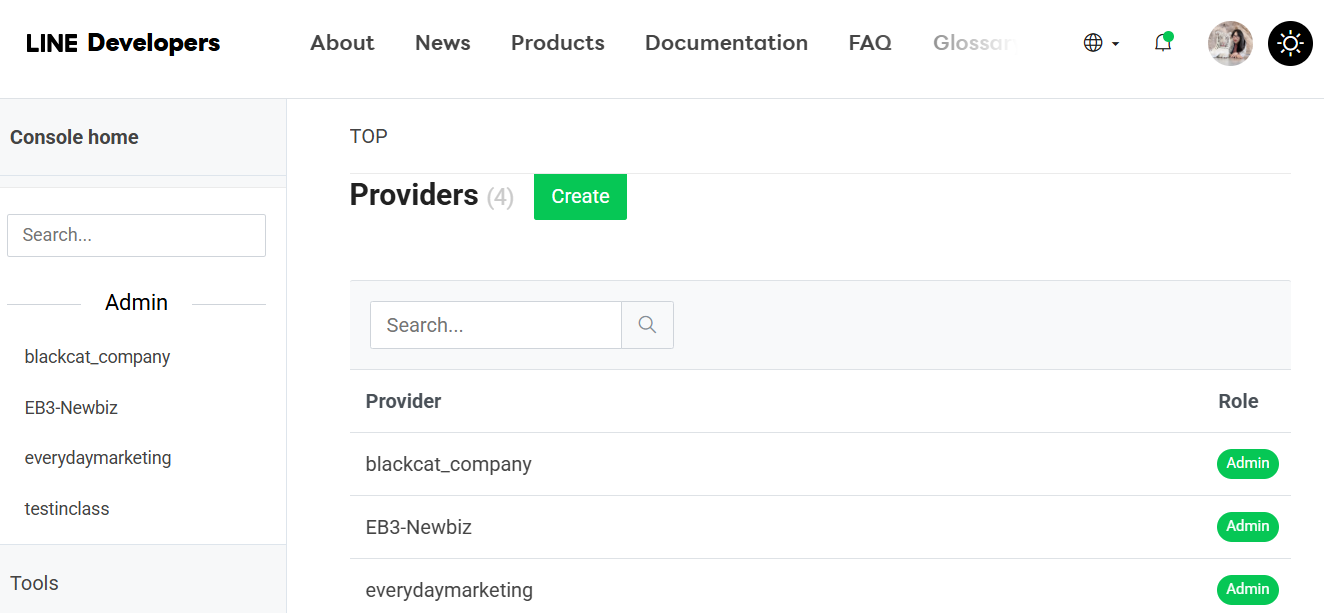Click the Admin badge for everydaymarketing

(x=1248, y=590)
